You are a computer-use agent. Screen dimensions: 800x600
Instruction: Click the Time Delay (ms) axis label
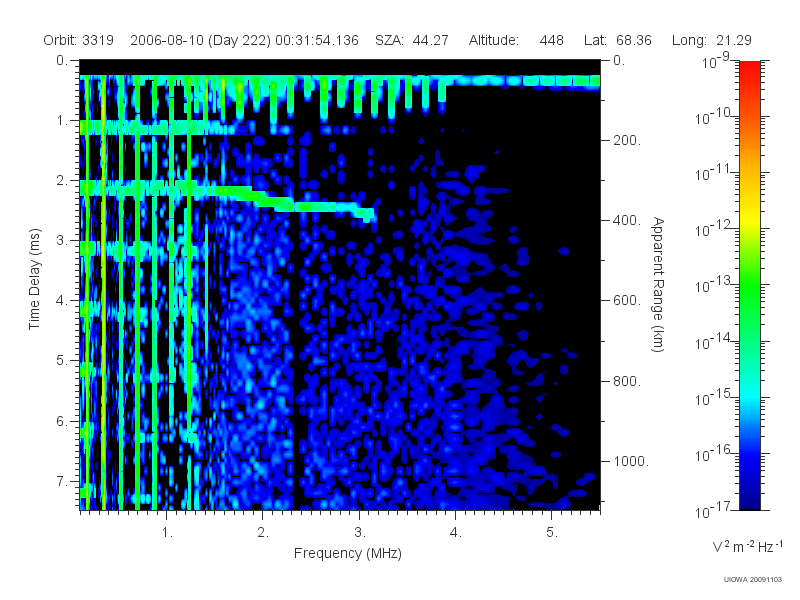pos(34,279)
